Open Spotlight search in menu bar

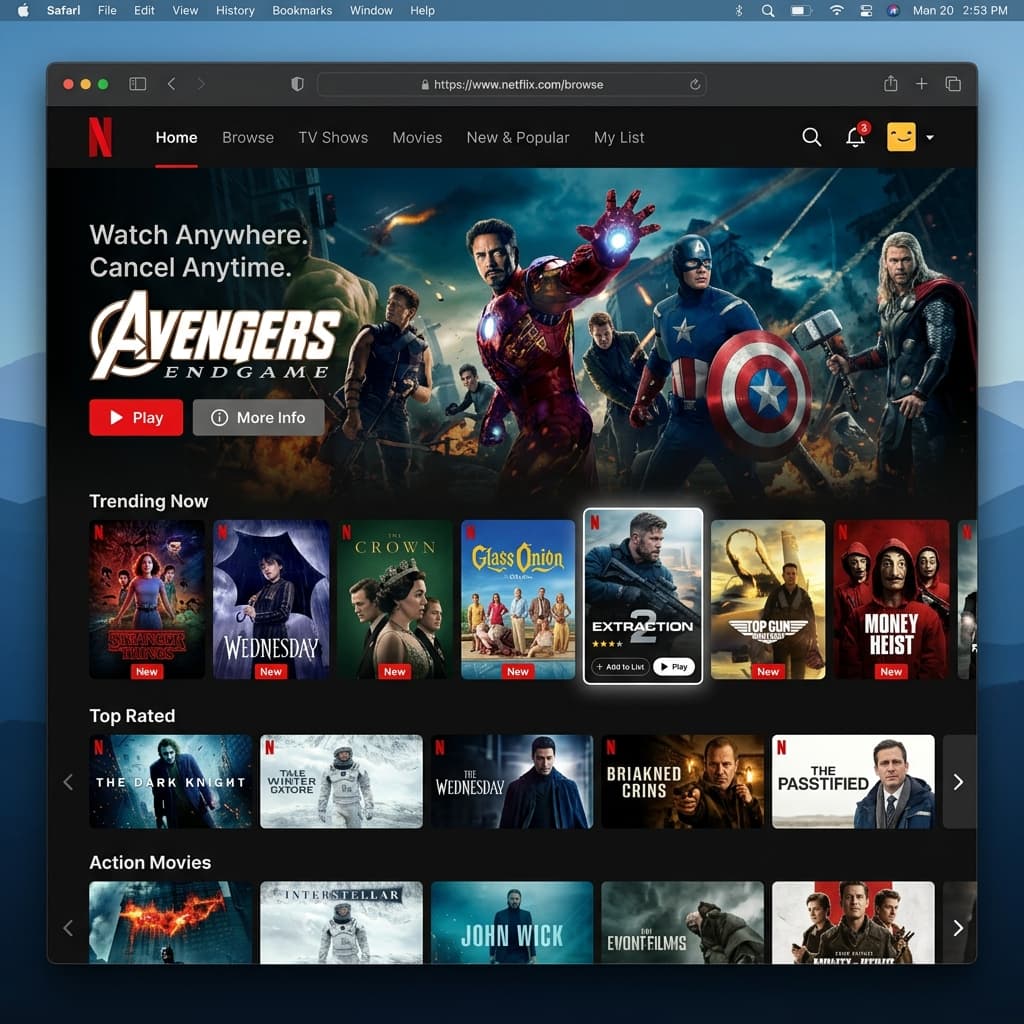(768, 10)
